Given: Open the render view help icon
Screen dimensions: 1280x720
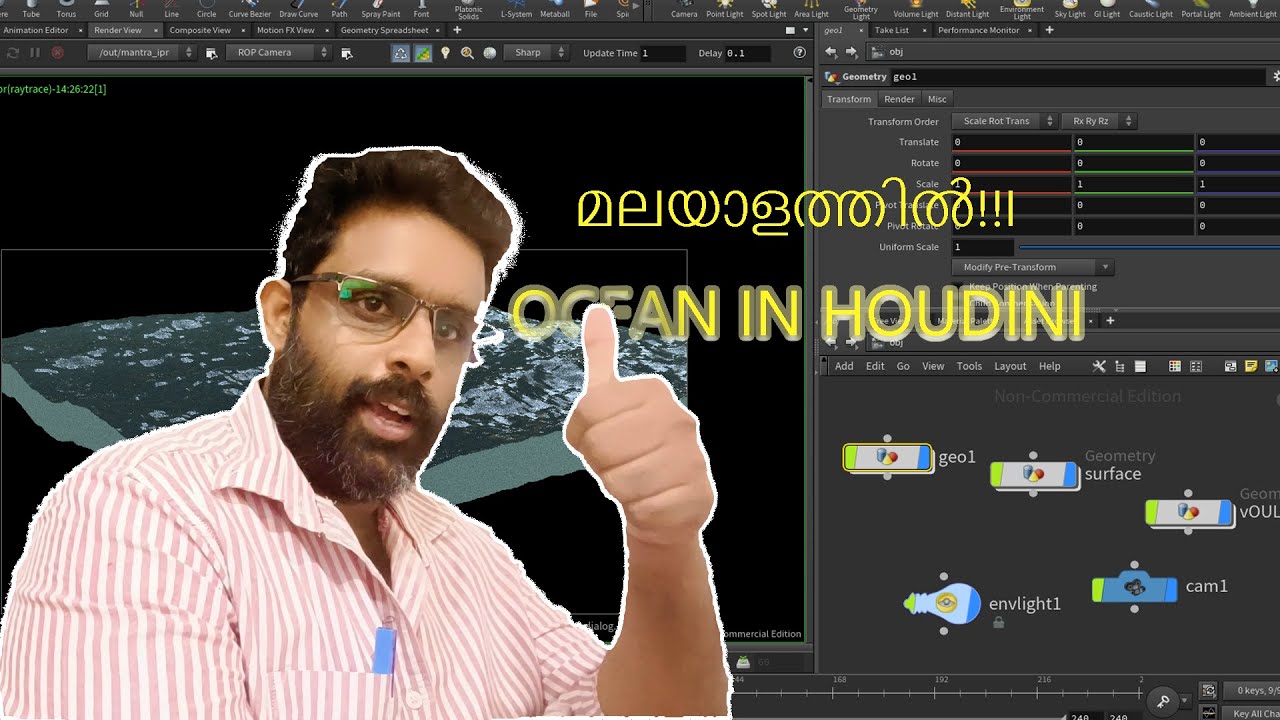Looking at the screenshot, I should click(x=799, y=53).
